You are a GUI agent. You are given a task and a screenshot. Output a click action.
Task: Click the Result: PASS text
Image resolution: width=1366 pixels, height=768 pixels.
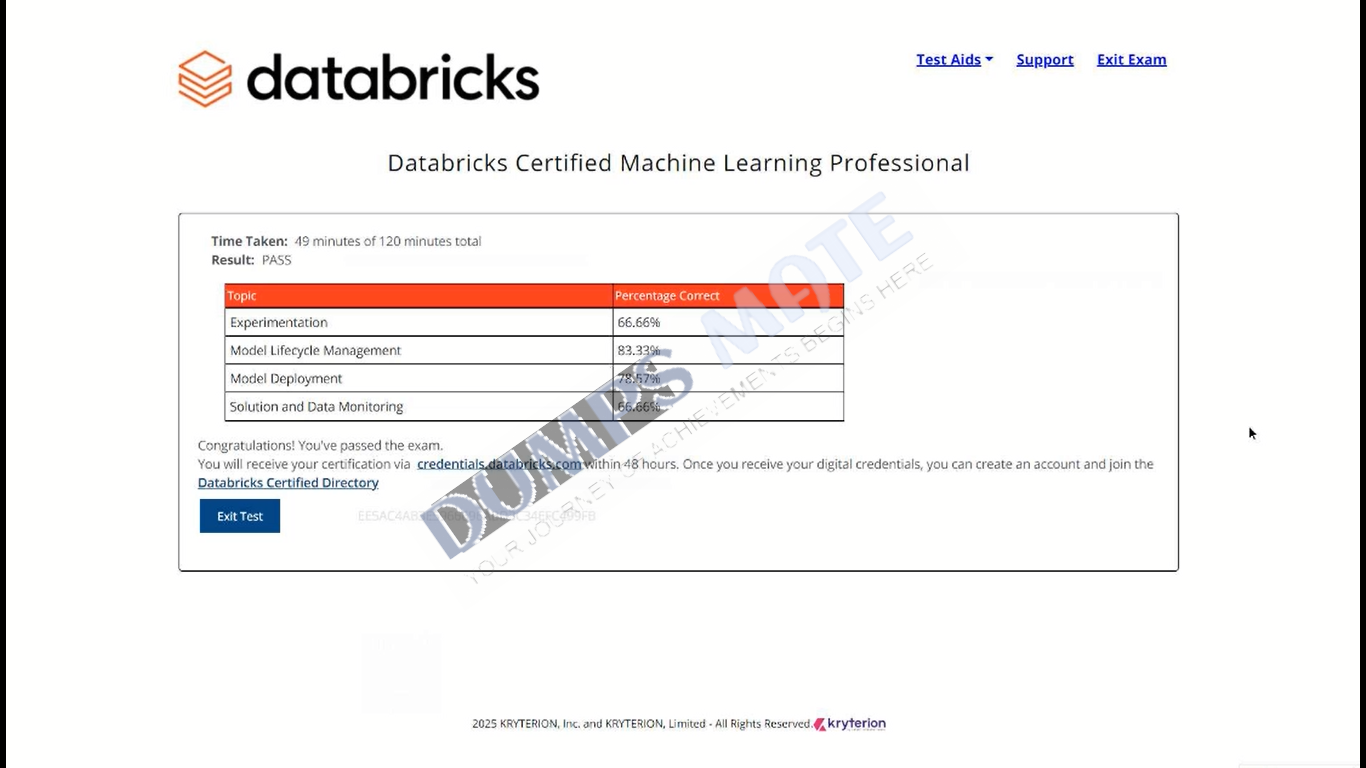tap(251, 260)
